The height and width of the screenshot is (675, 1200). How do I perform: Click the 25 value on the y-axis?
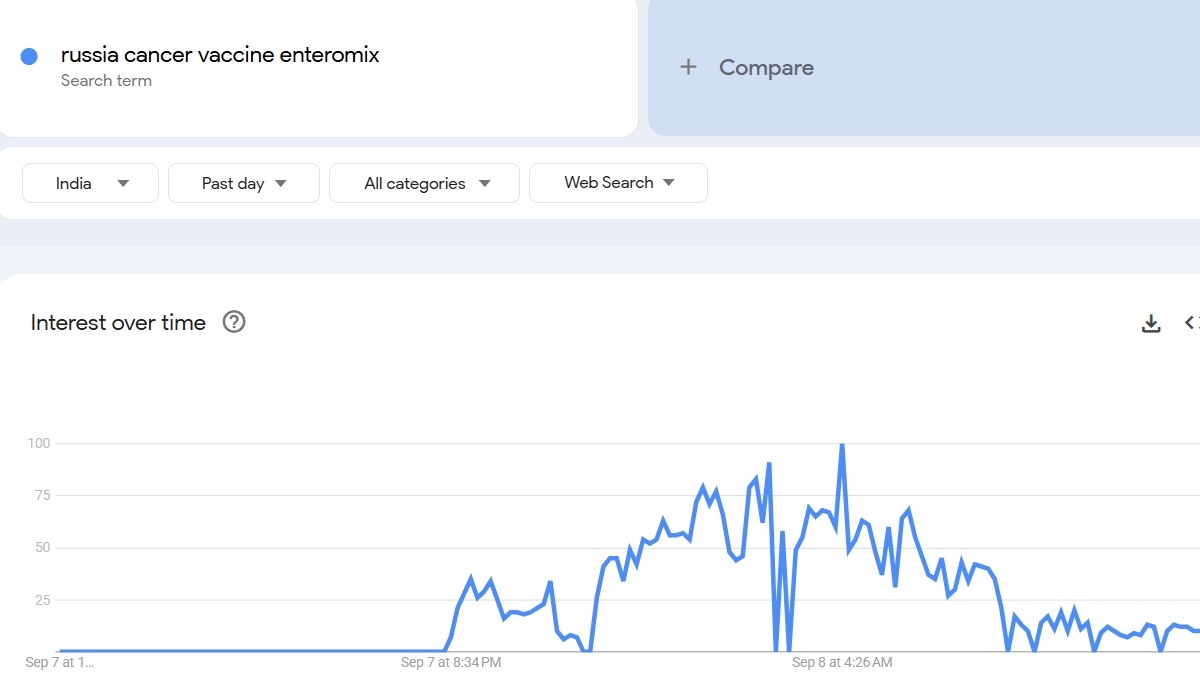[43, 600]
